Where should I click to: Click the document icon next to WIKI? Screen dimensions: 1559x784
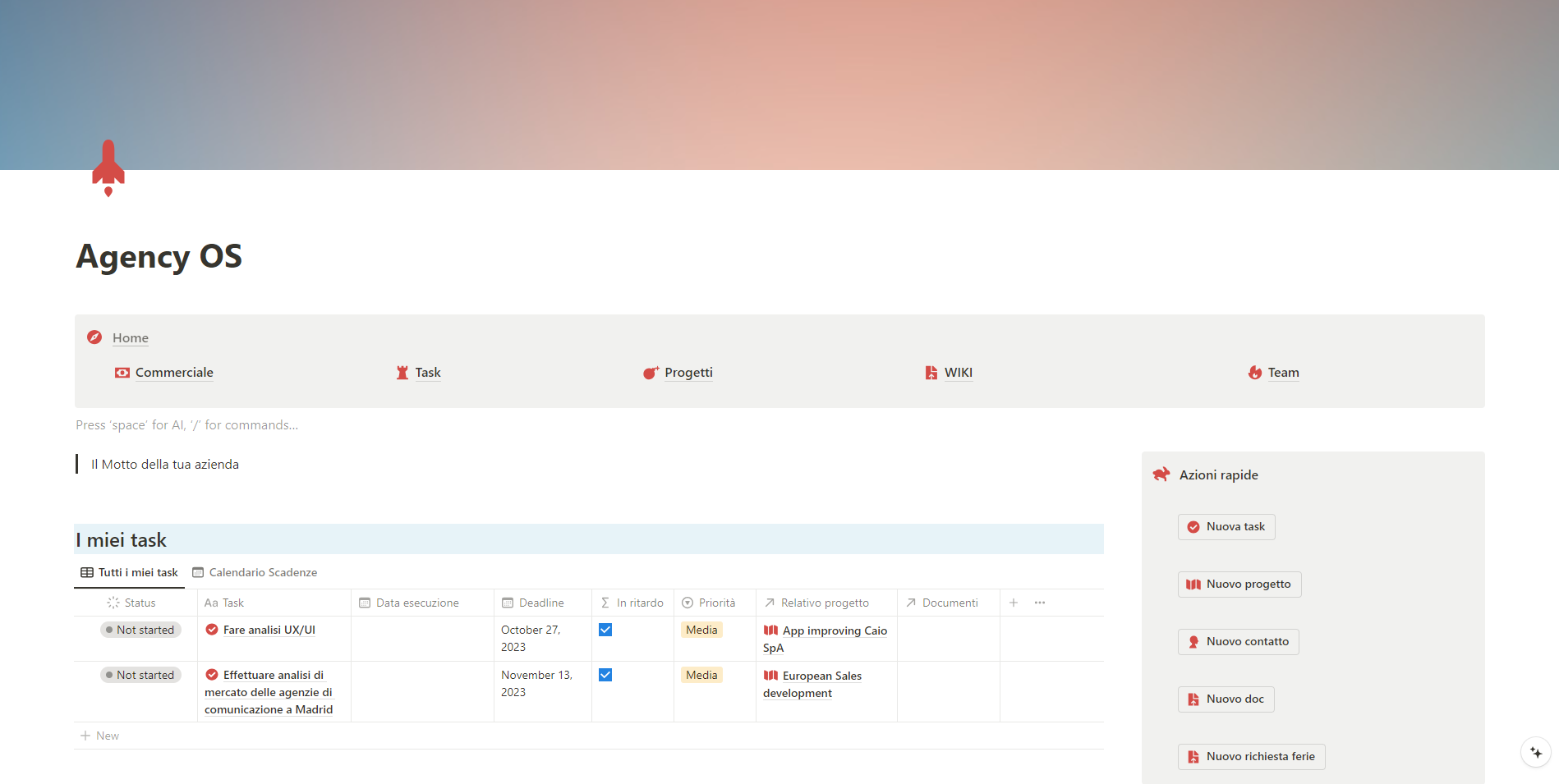(x=931, y=373)
